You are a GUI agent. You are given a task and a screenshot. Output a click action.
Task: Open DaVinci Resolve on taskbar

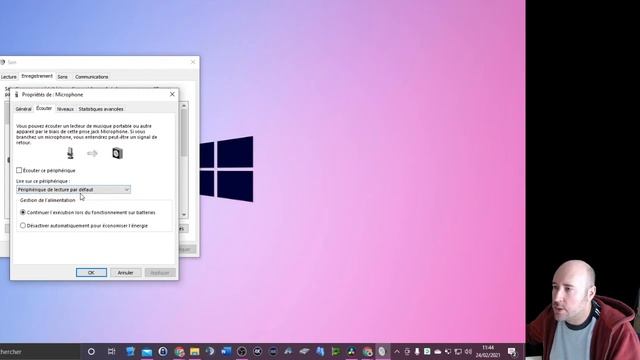pyautogui.click(x=351, y=351)
